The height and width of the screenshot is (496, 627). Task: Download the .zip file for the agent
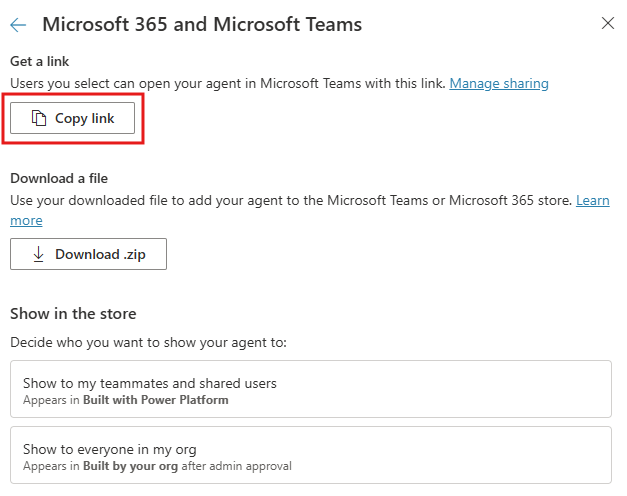[x=88, y=254]
